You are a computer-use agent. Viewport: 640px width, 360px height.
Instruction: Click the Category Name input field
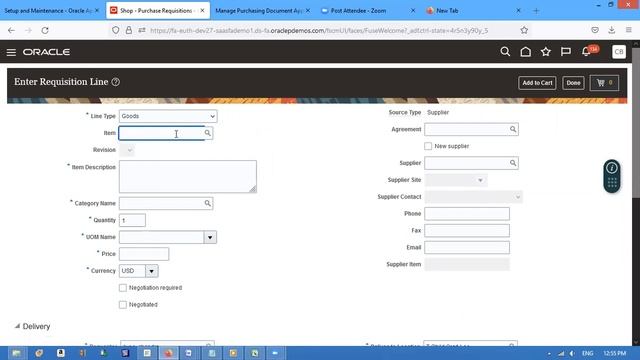coord(162,203)
